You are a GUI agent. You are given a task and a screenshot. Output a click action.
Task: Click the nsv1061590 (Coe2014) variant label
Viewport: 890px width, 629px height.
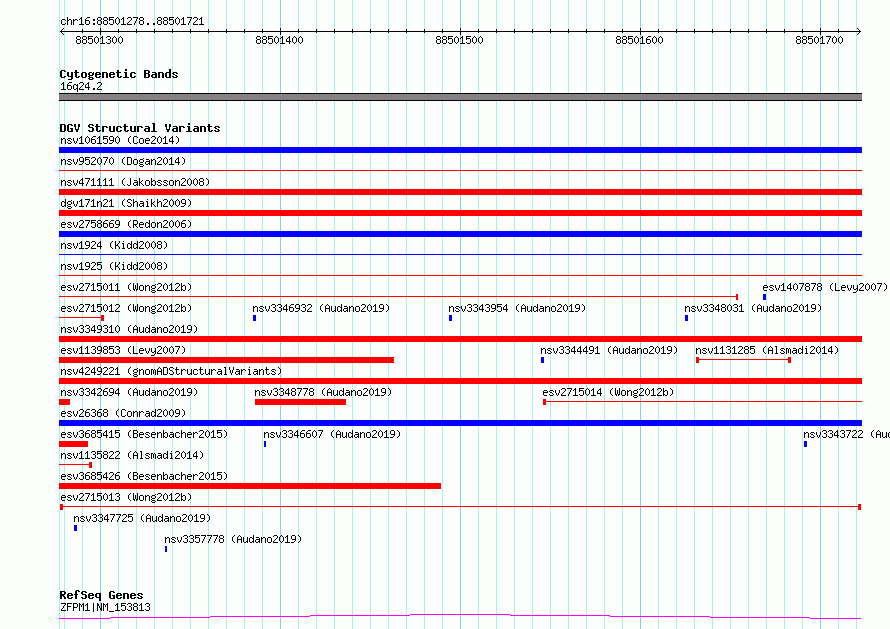click(120, 140)
